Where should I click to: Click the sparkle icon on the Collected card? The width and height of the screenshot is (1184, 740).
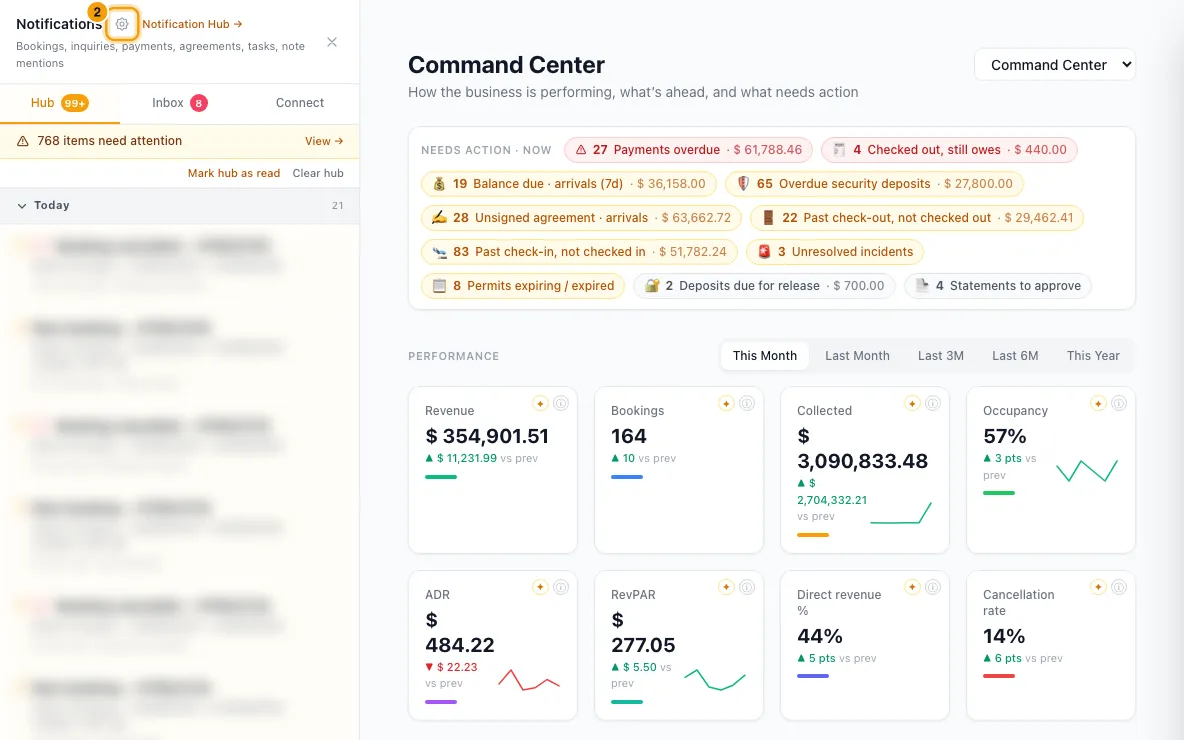pos(912,403)
